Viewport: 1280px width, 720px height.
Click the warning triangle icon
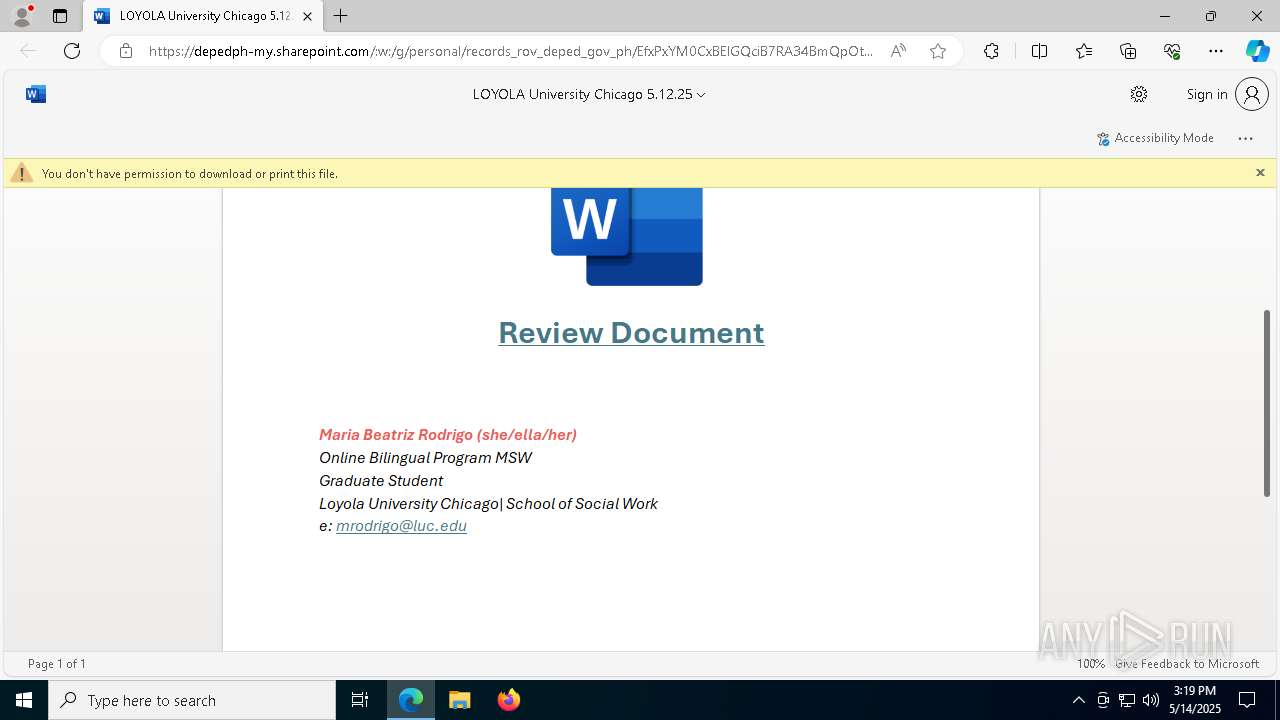[22, 173]
